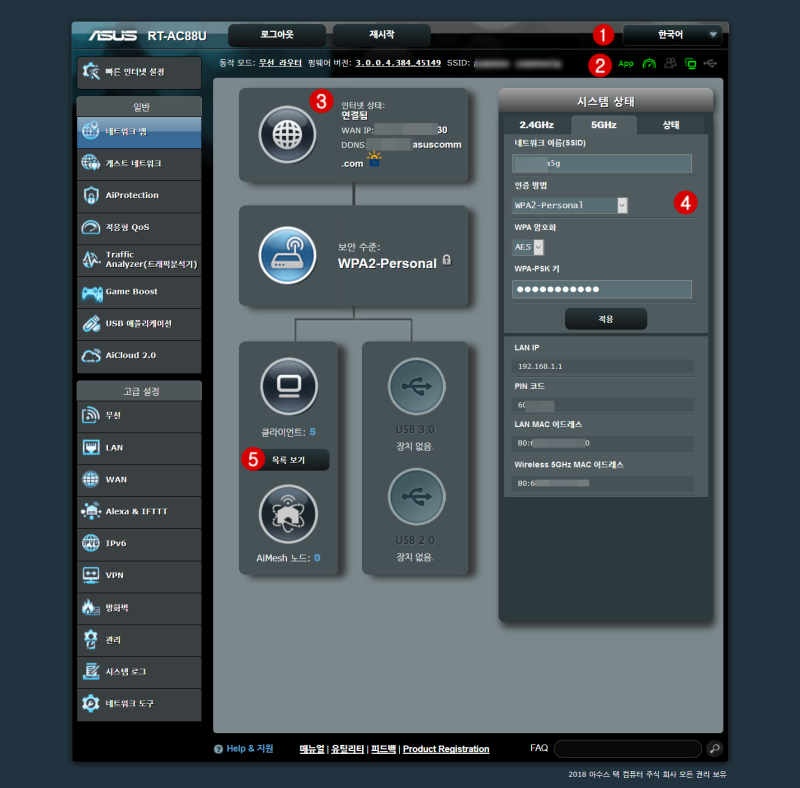Select the internet globe icon in network map
This screenshot has width=800, height=788.
pos(287,135)
